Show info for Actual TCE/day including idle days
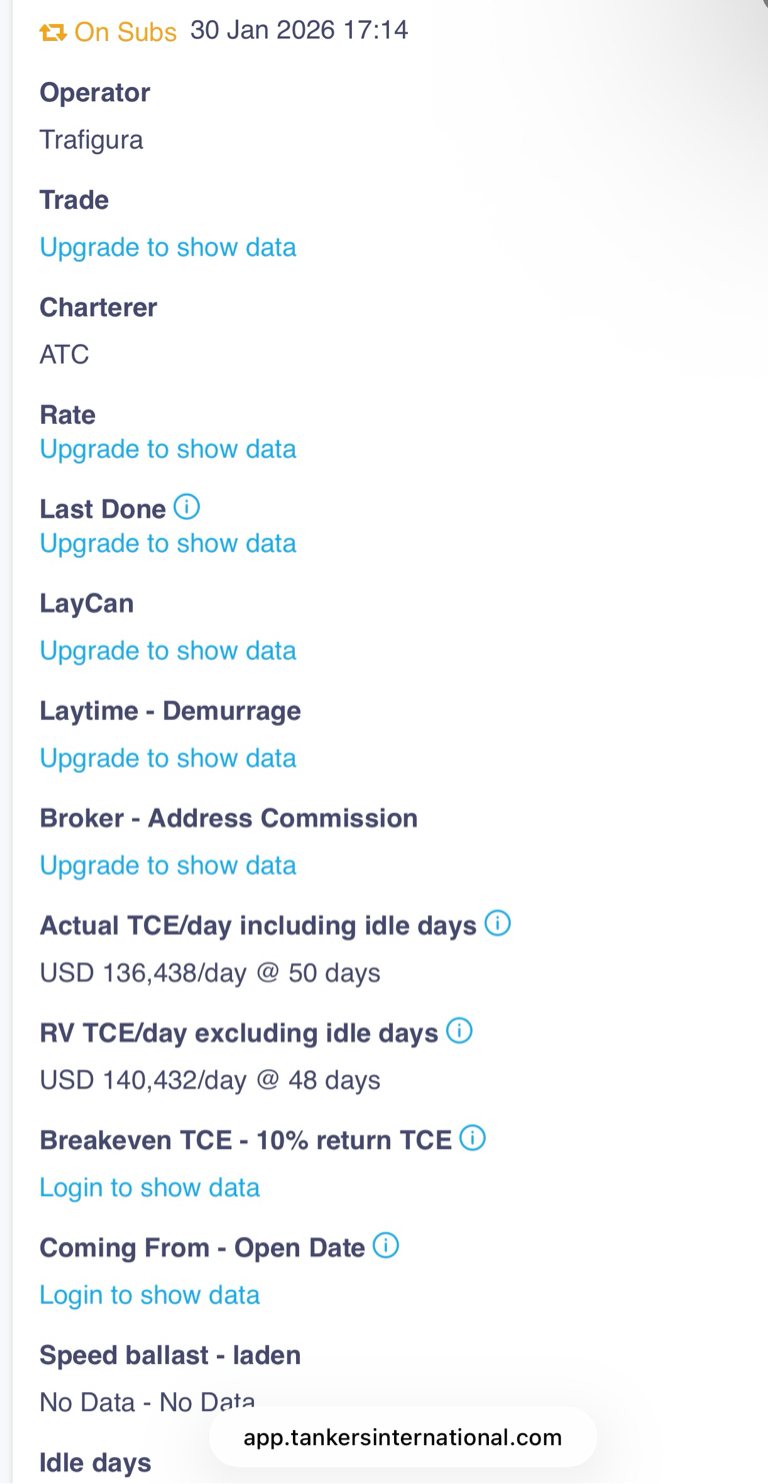This screenshot has height=1484, width=768. tap(498, 924)
